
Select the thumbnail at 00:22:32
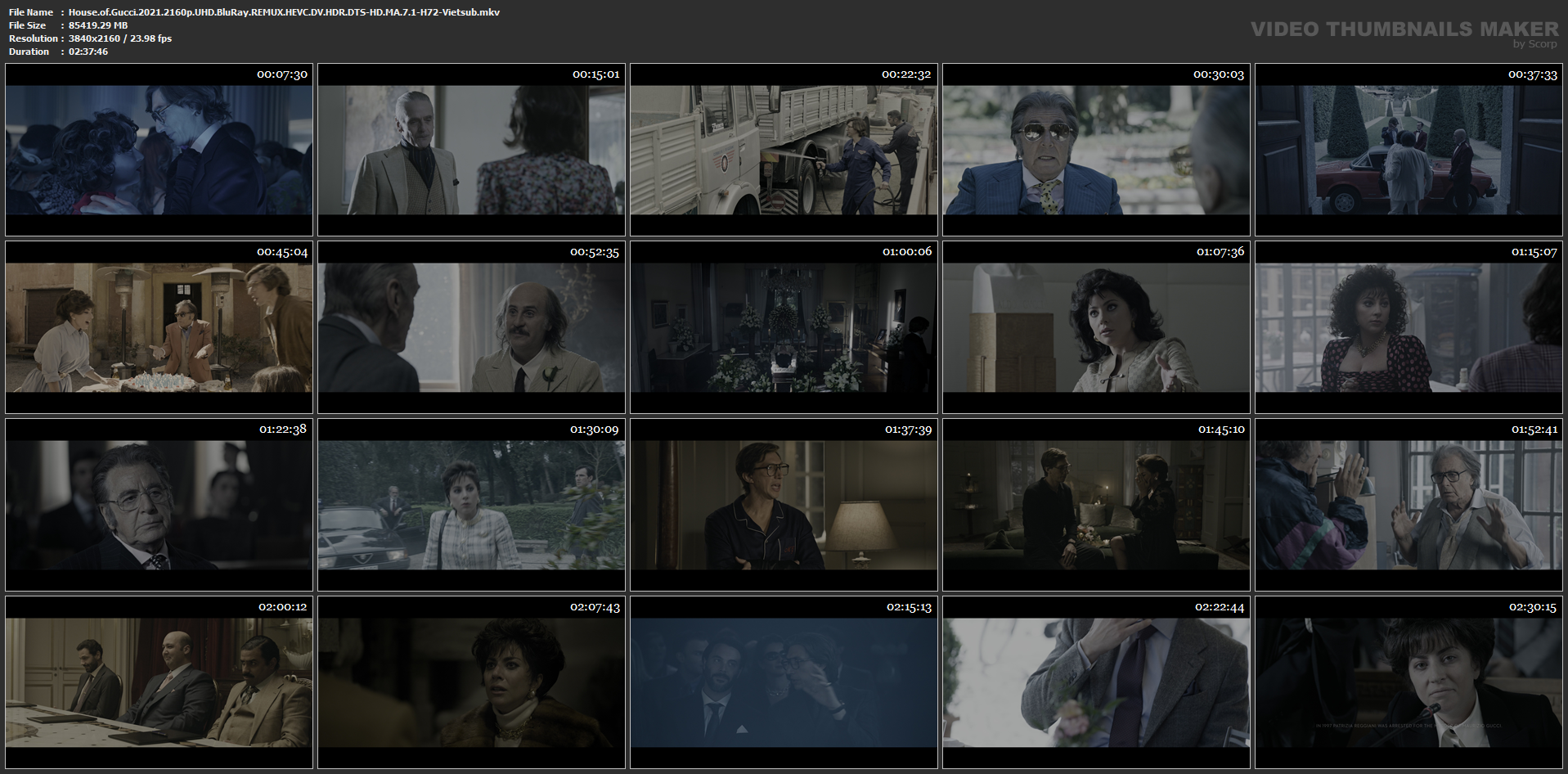pyautogui.click(x=784, y=151)
